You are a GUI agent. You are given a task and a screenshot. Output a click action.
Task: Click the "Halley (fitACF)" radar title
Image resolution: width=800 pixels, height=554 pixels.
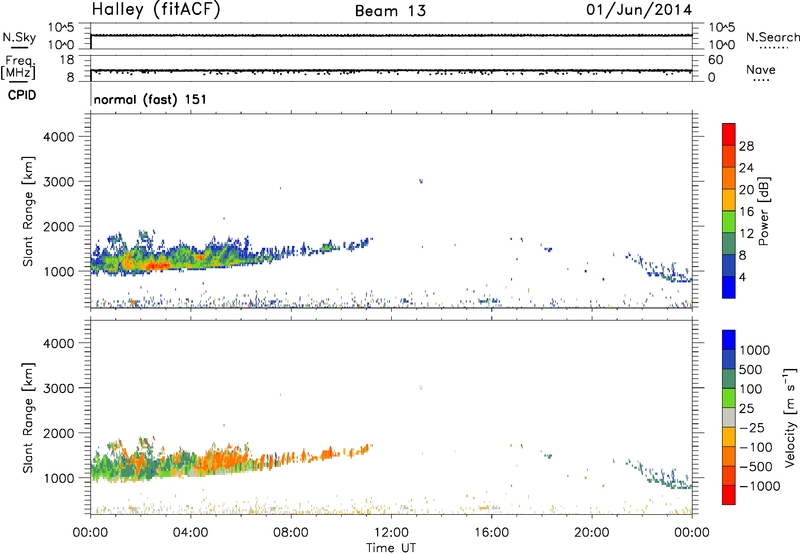coord(156,10)
